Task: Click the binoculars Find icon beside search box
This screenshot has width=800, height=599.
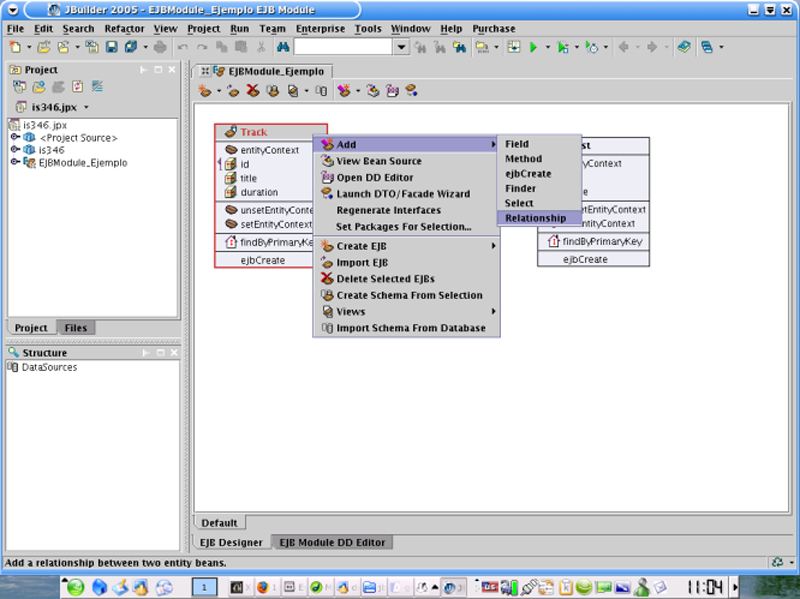Action: point(281,47)
